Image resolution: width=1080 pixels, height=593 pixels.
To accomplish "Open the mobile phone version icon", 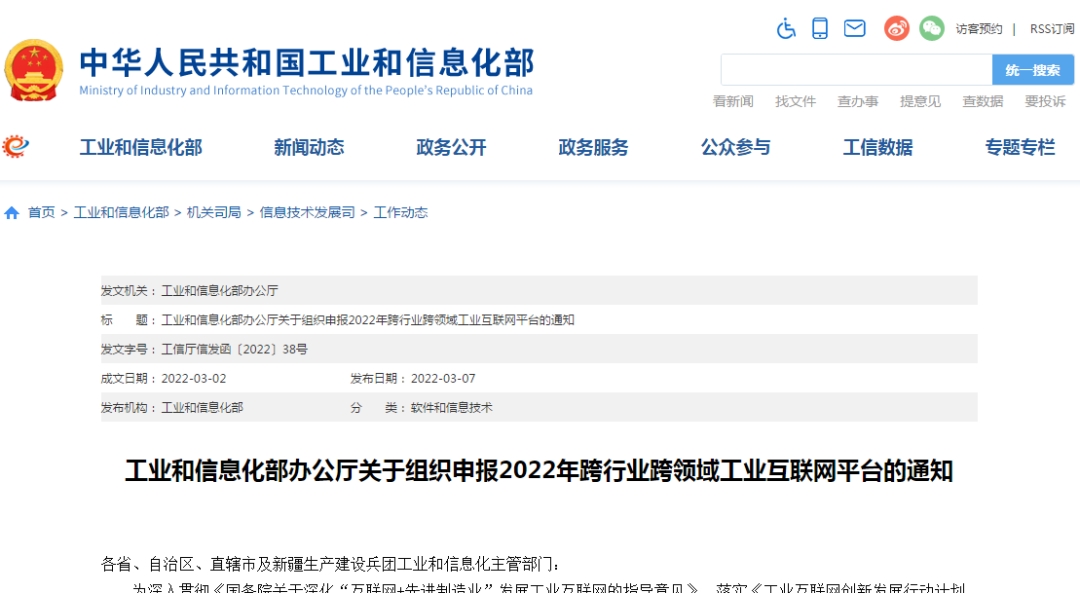I will tap(820, 28).
